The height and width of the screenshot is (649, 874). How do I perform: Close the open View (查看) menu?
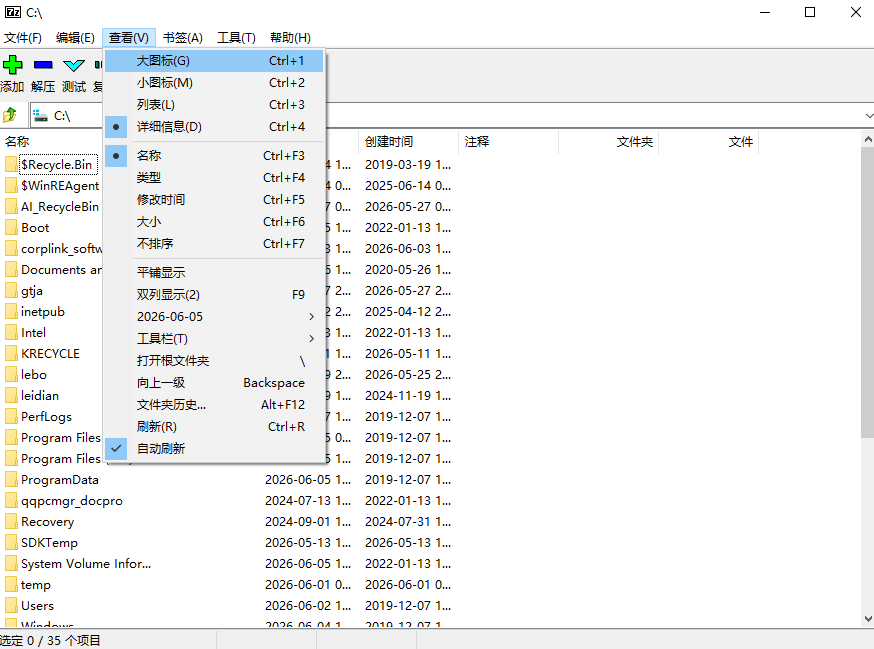pos(129,37)
